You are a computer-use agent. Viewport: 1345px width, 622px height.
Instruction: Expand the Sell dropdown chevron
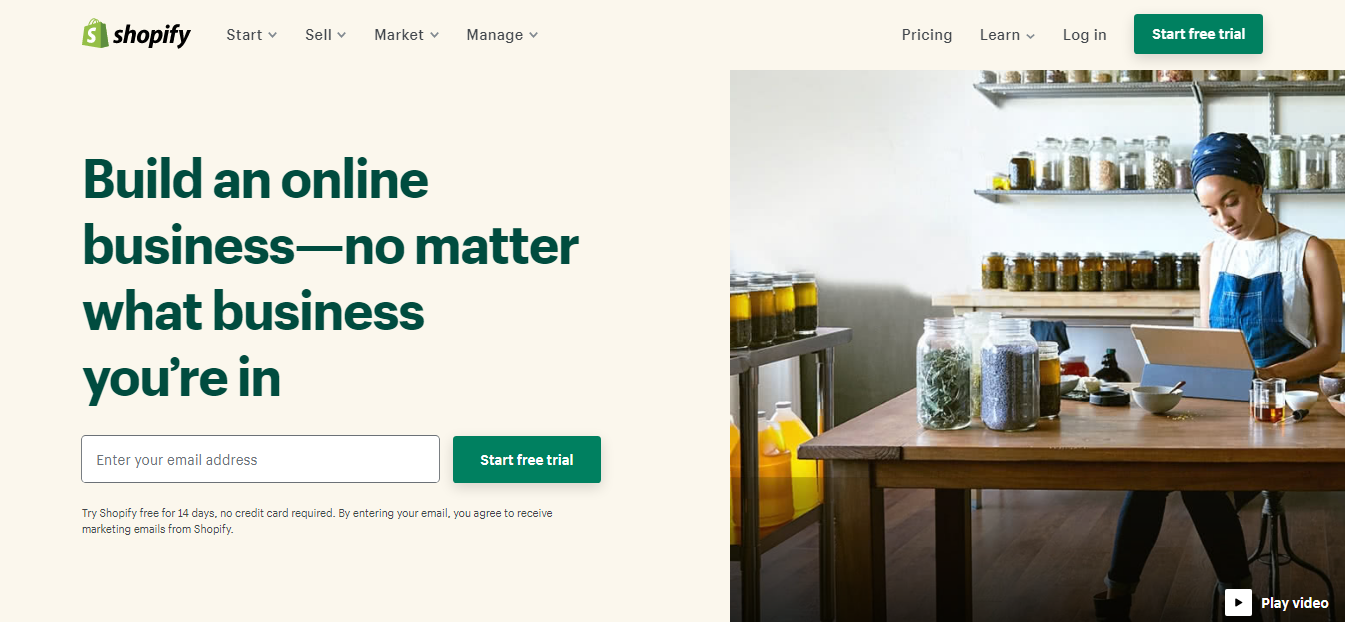point(341,35)
